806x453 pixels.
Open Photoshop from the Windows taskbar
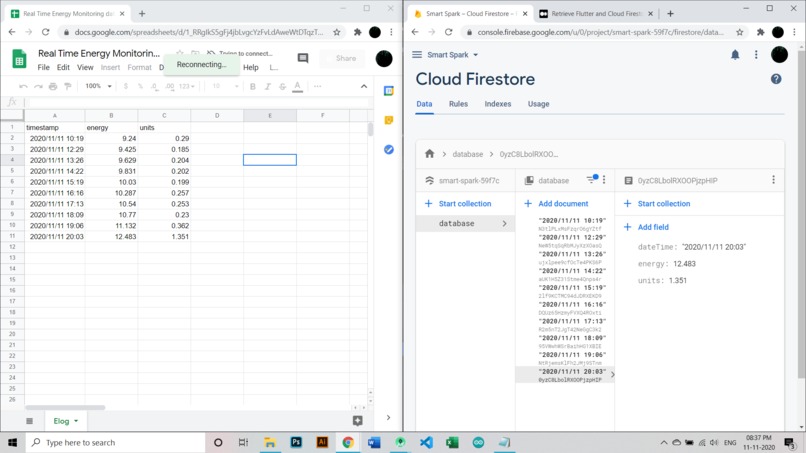coord(296,442)
